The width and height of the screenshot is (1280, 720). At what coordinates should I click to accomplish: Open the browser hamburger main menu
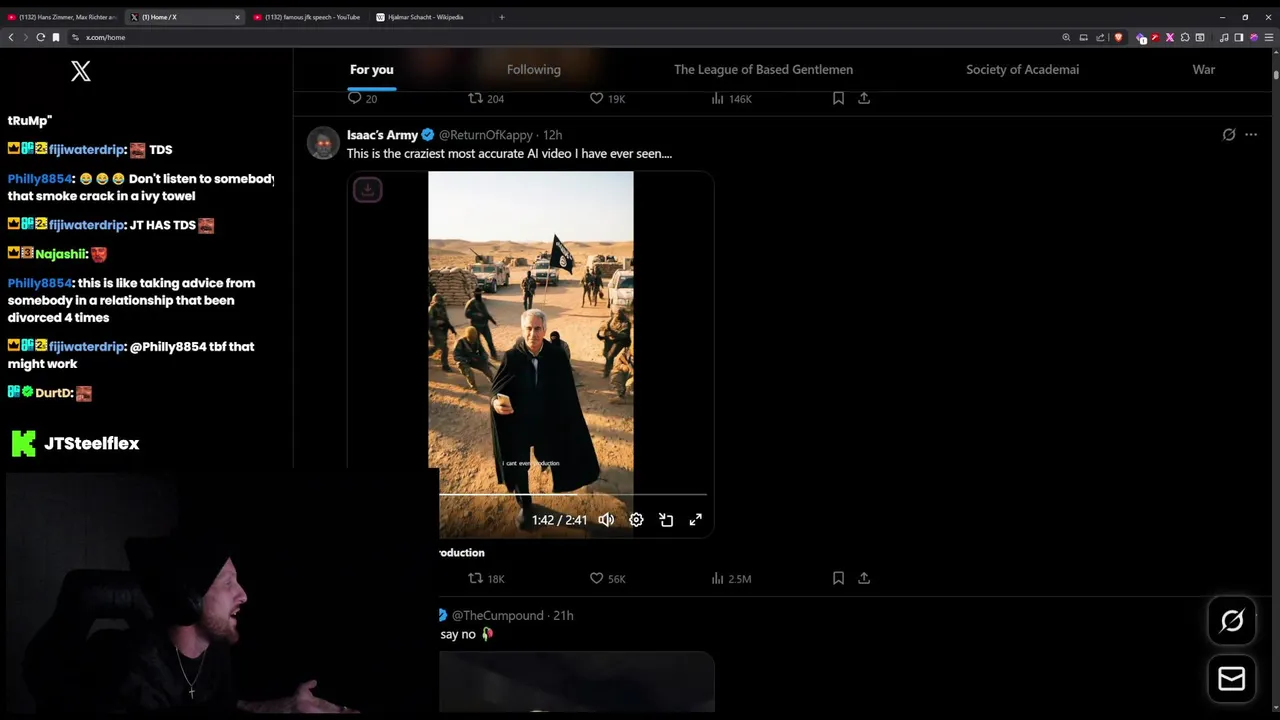(x=1269, y=37)
